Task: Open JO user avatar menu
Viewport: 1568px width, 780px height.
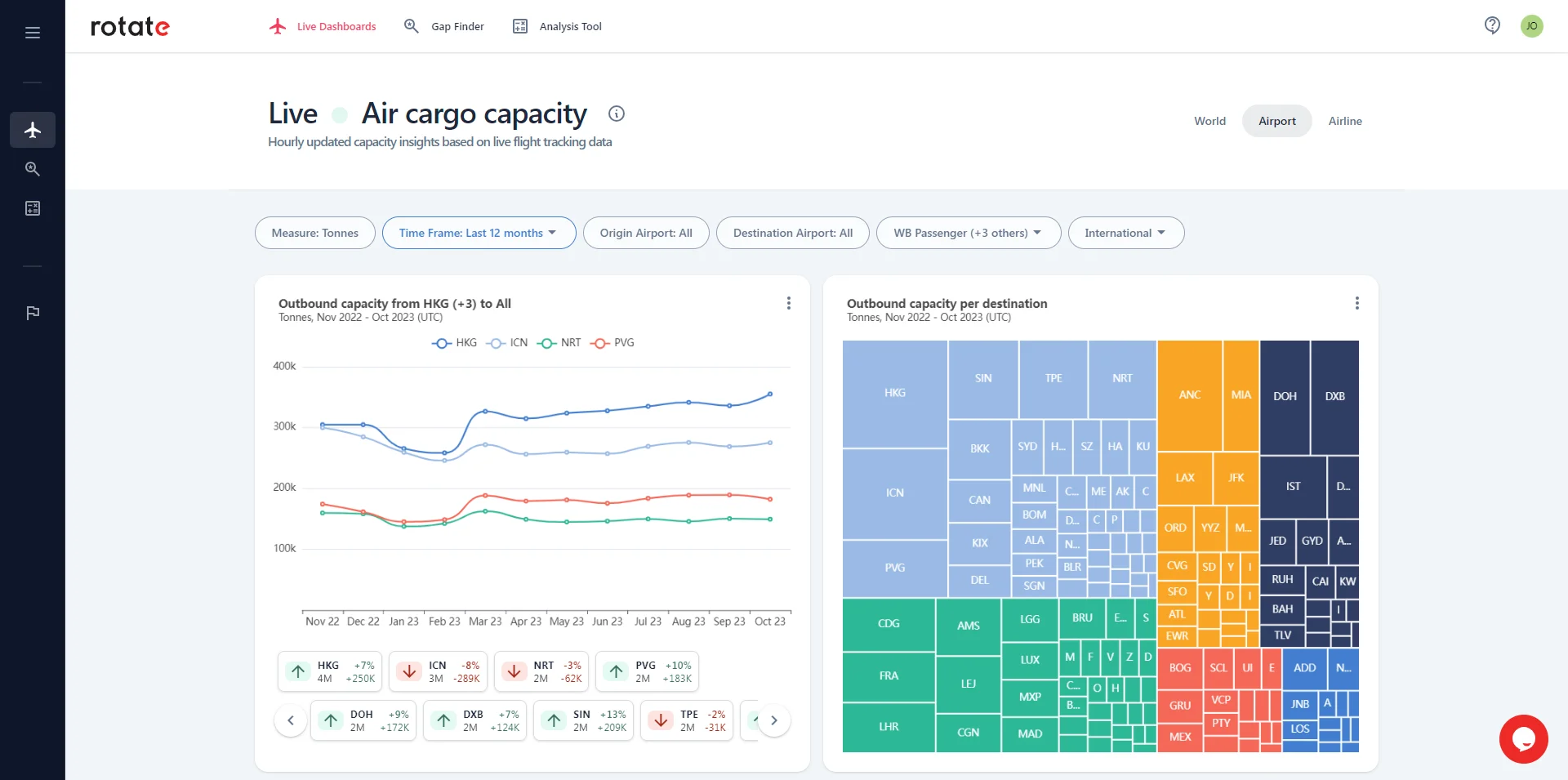Action: point(1531,26)
